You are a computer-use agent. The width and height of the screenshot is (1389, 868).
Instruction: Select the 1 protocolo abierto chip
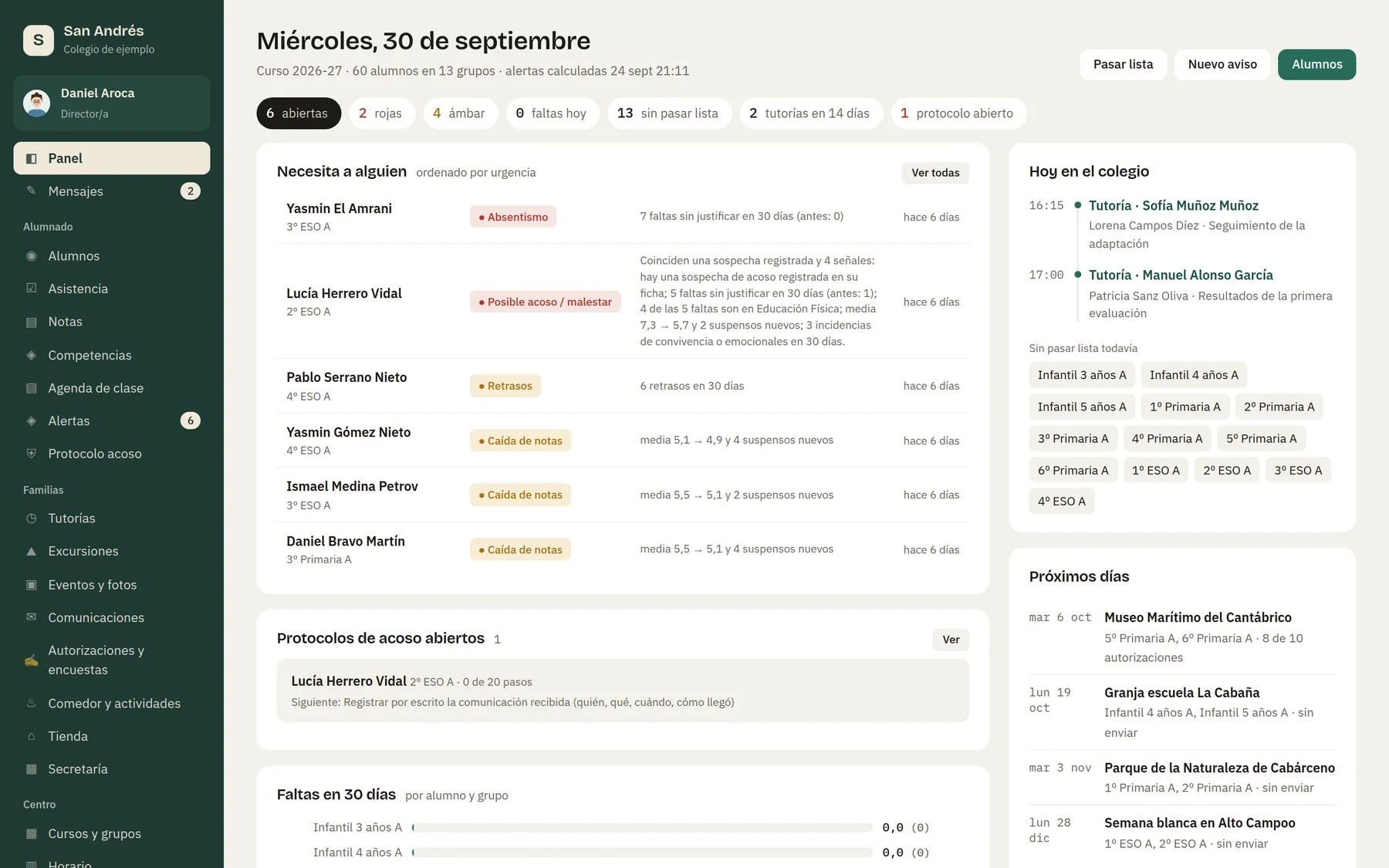pyautogui.click(x=958, y=113)
